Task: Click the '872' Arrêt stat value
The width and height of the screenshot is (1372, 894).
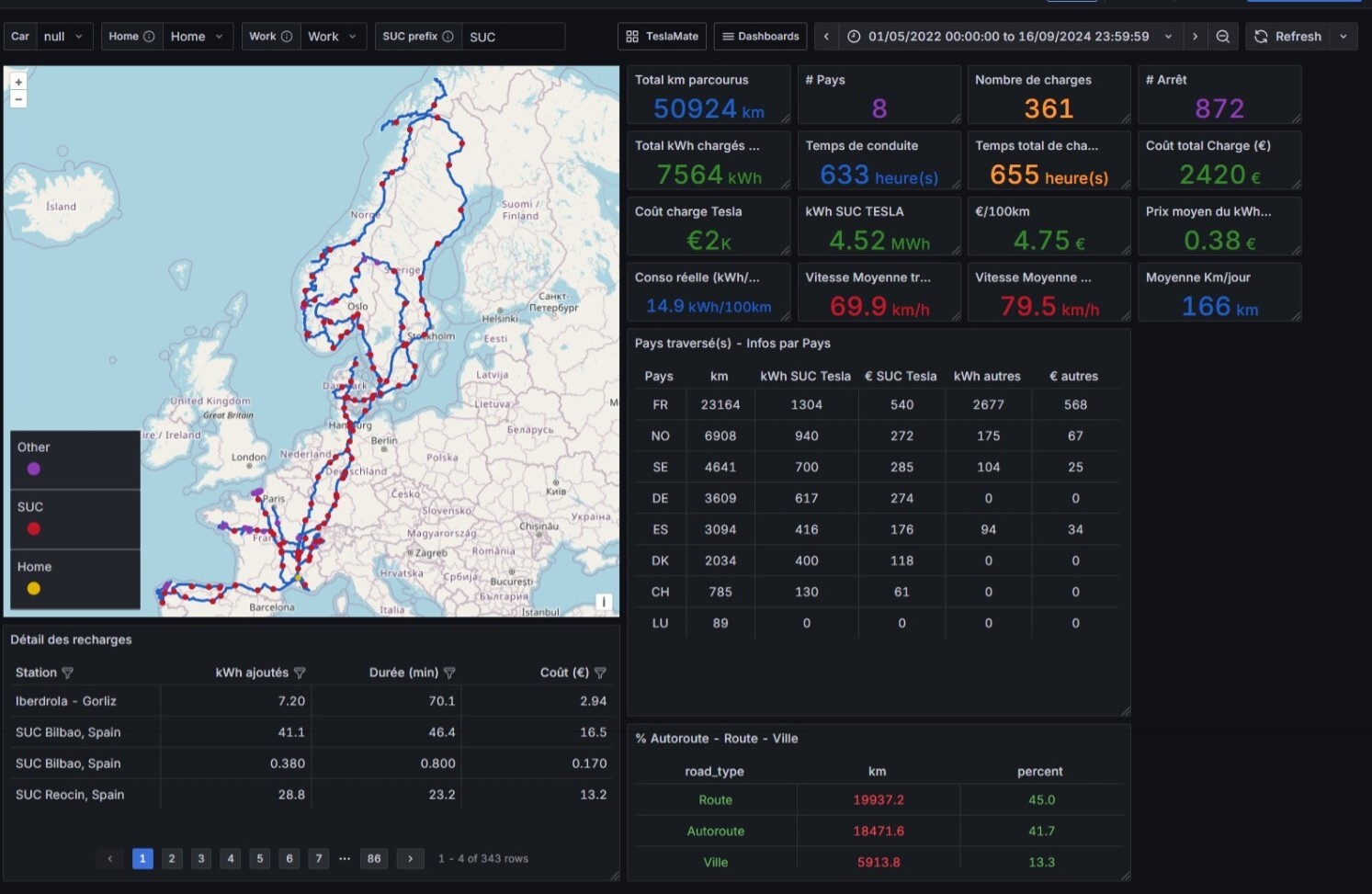Action: [1219, 108]
